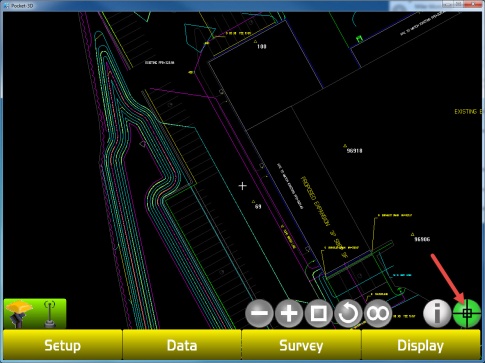Click the rotate view circular arrow icon
Viewport: 485px width, 363px height.
pyautogui.click(x=348, y=313)
